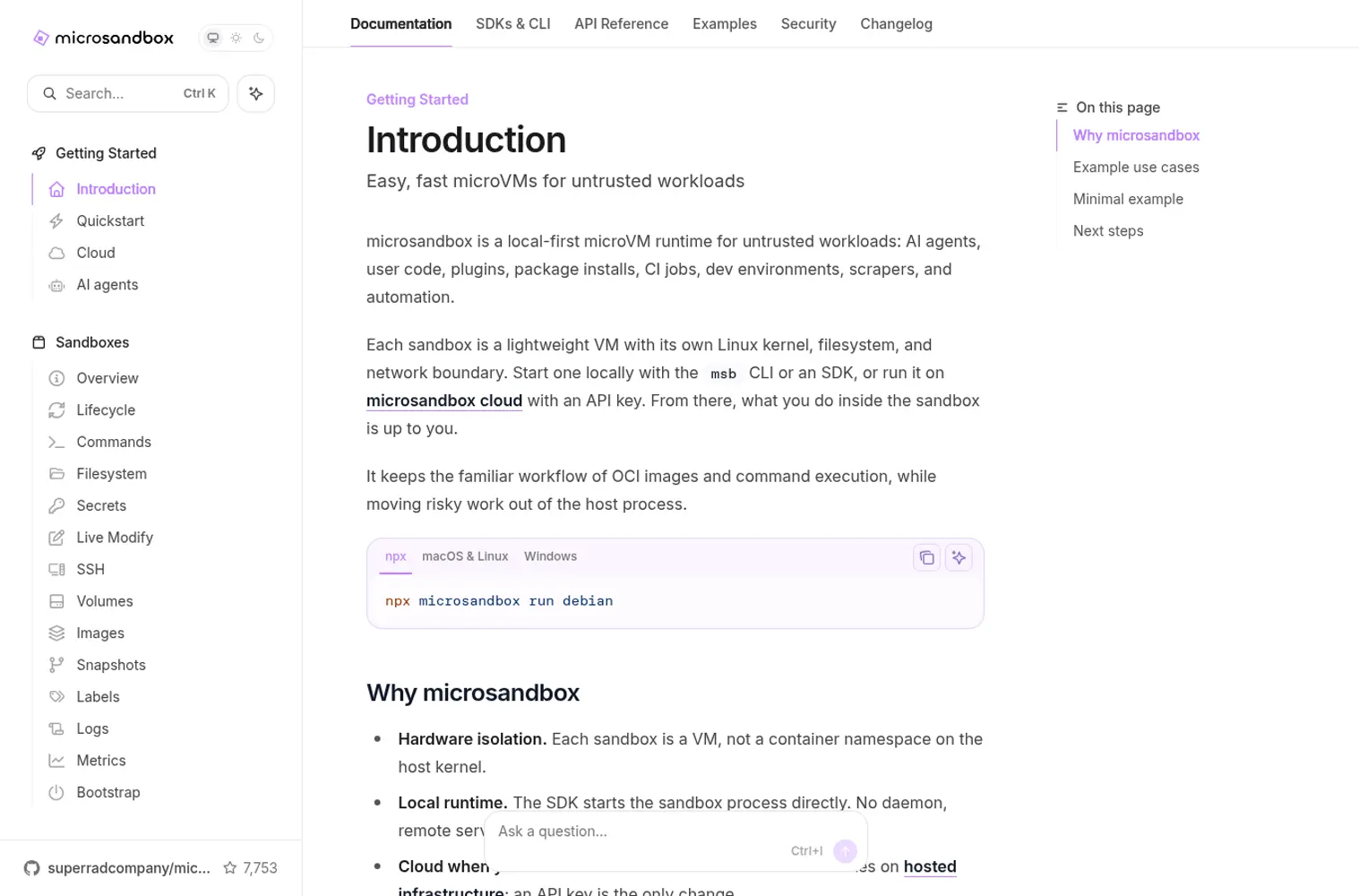
Task: Select the API Reference tab
Action: (x=622, y=24)
